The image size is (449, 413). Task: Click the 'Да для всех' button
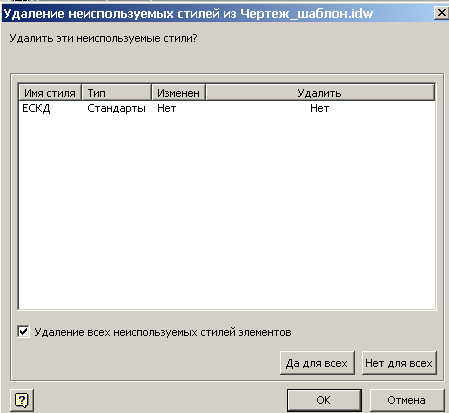coord(317,363)
